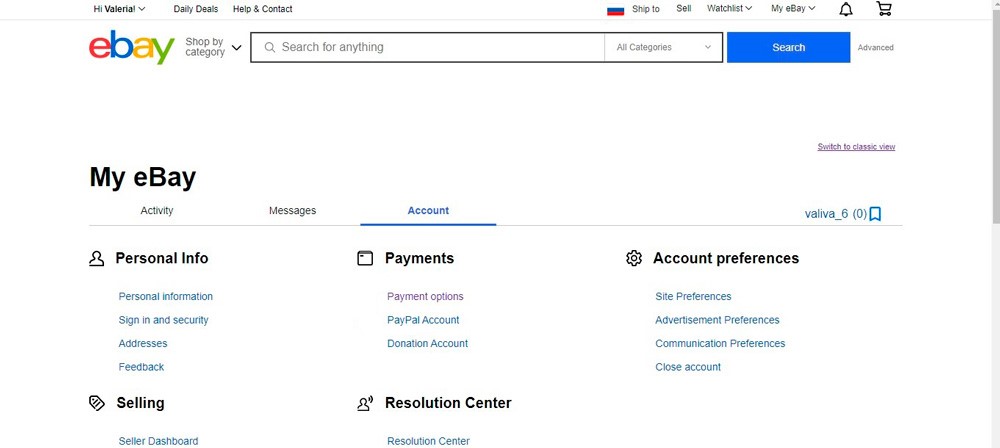Open Addresses link

tap(143, 343)
